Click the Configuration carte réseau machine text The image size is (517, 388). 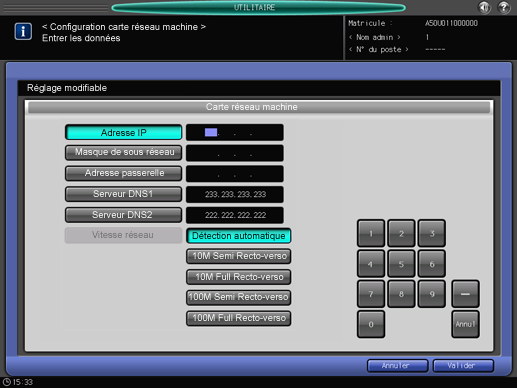(x=124, y=27)
